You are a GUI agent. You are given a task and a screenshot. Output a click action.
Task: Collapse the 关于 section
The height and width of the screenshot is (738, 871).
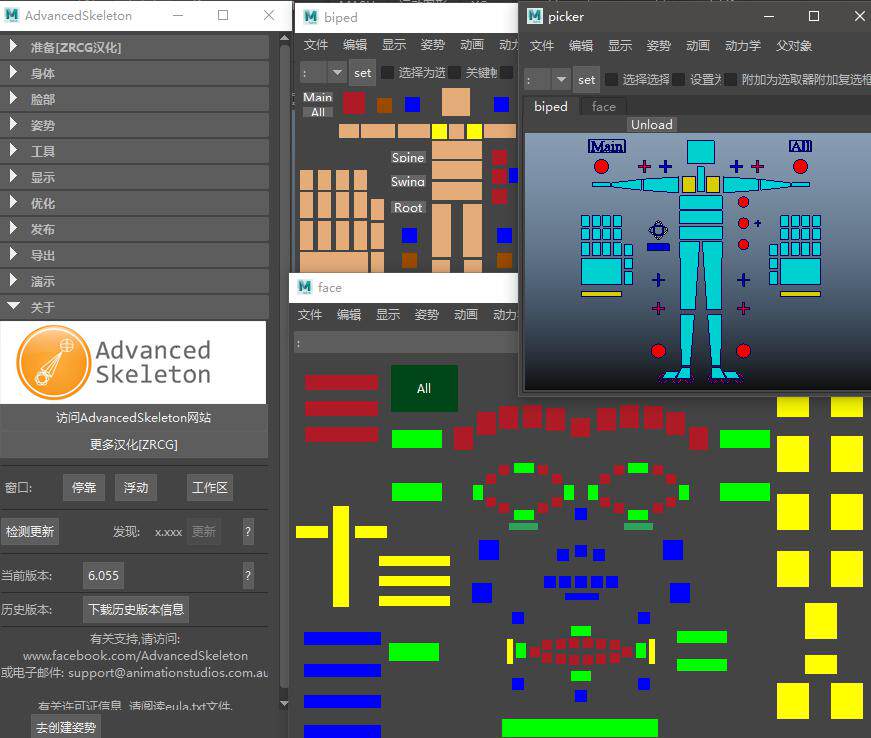(134, 307)
